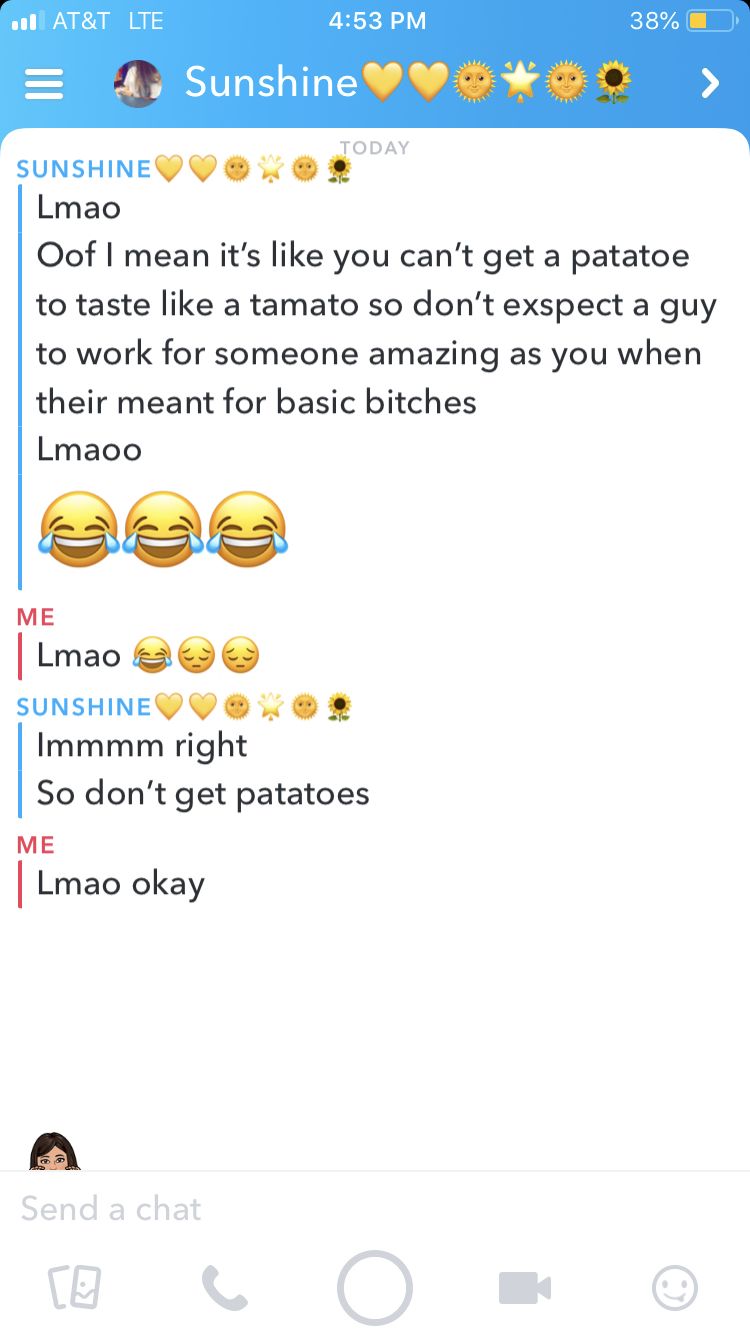750x1334 pixels.
Task: Tap the long patatoe tamato message
Action: [376, 329]
